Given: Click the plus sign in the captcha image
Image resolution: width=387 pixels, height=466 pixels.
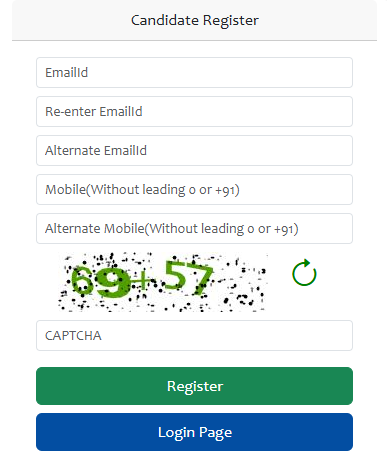Looking at the screenshot, I should click(143, 283).
